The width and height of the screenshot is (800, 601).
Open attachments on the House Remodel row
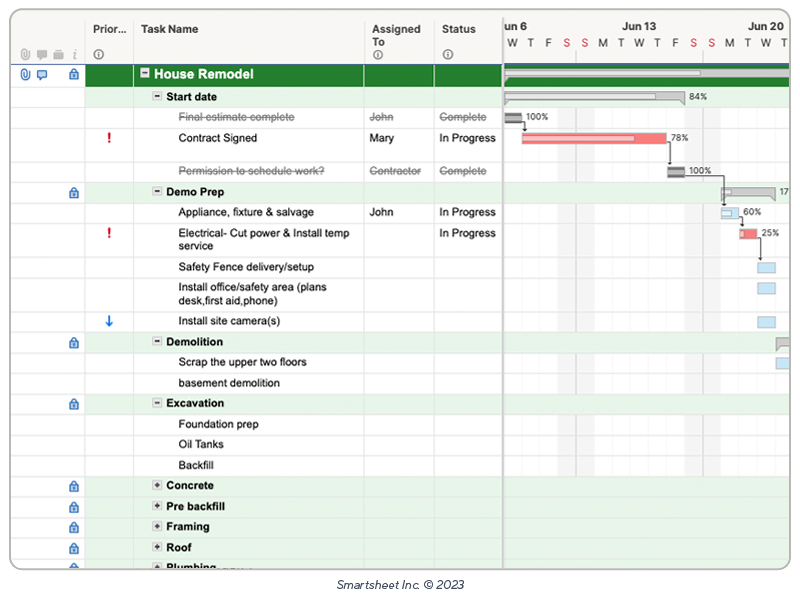coord(24,74)
